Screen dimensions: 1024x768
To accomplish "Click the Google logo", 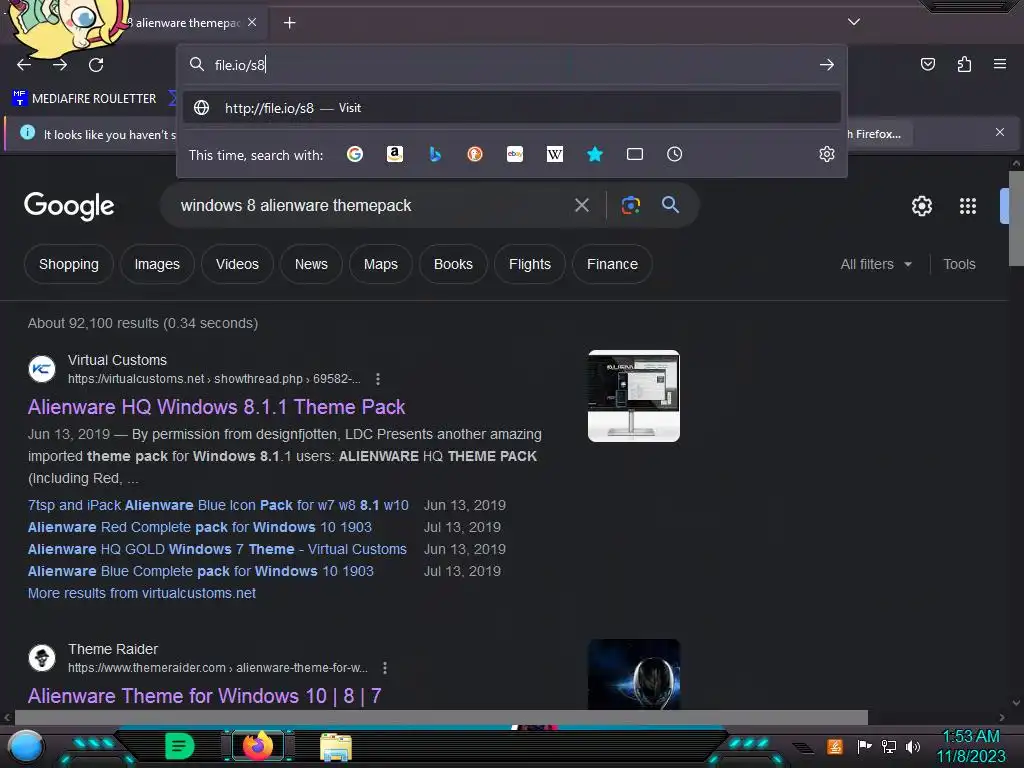I will tap(69, 206).
